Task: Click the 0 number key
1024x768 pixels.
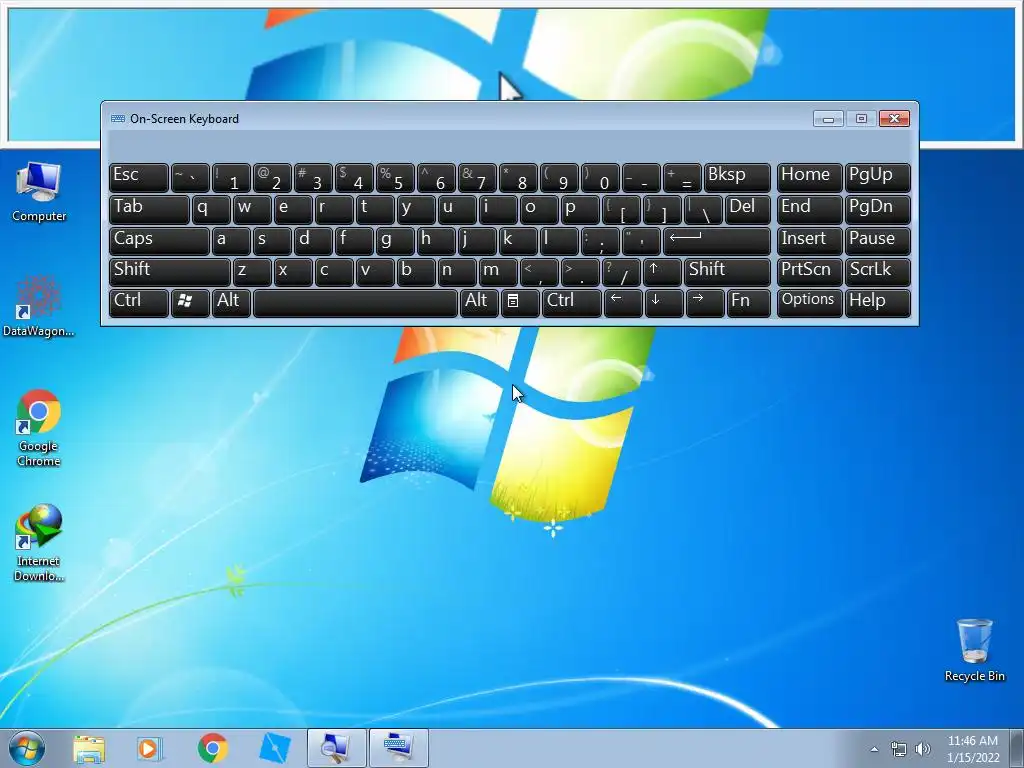Action: click(600, 178)
